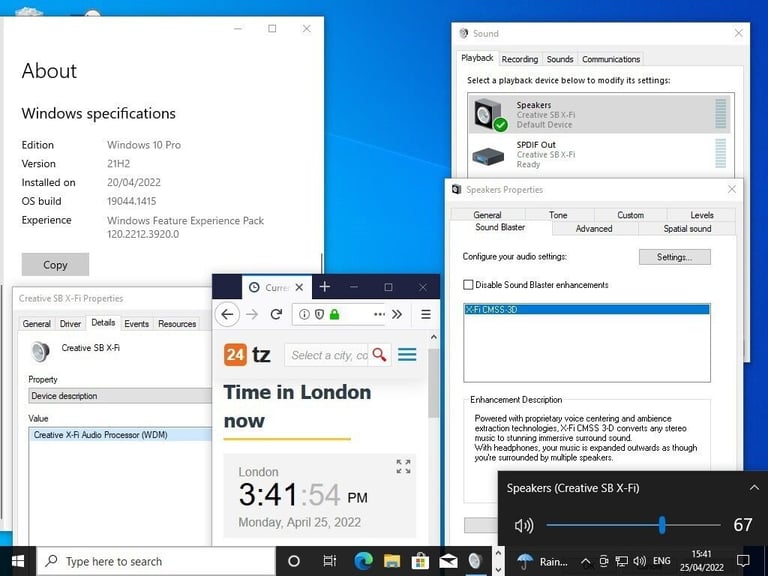Select the Sound Blaster tab
The width and height of the screenshot is (768, 576).
pos(500,227)
